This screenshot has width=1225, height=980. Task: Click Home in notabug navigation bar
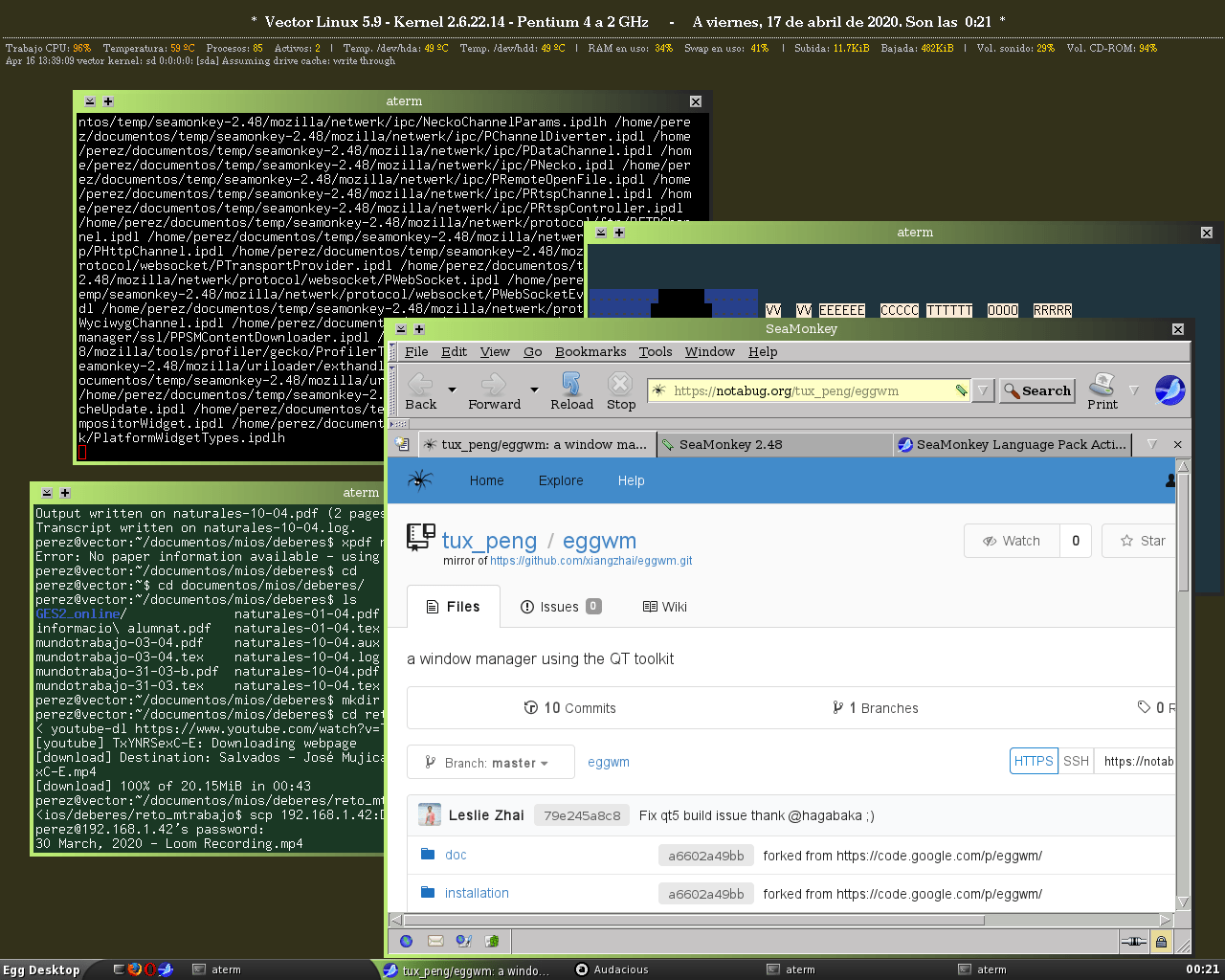coord(486,480)
